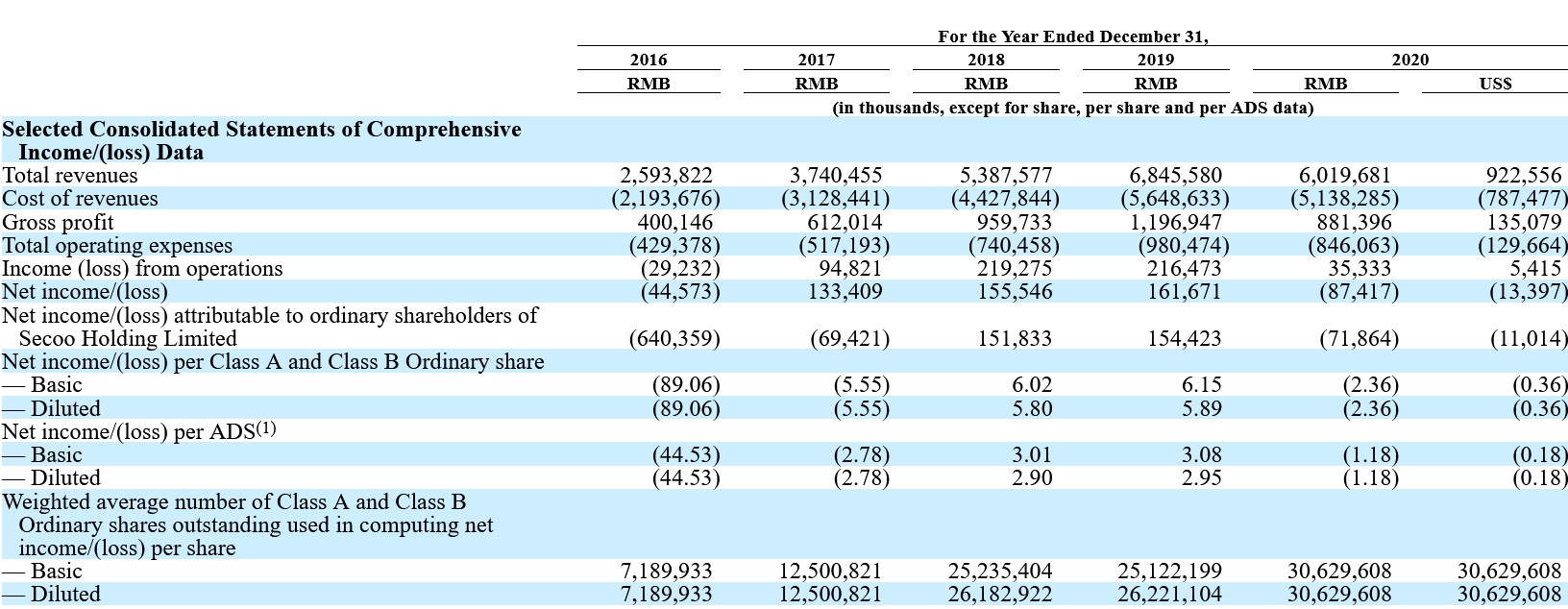Image resolution: width=1568 pixels, height=609 pixels.
Task: Click the 2018 column heading
Action: pyautogui.click(x=986, y=60)
